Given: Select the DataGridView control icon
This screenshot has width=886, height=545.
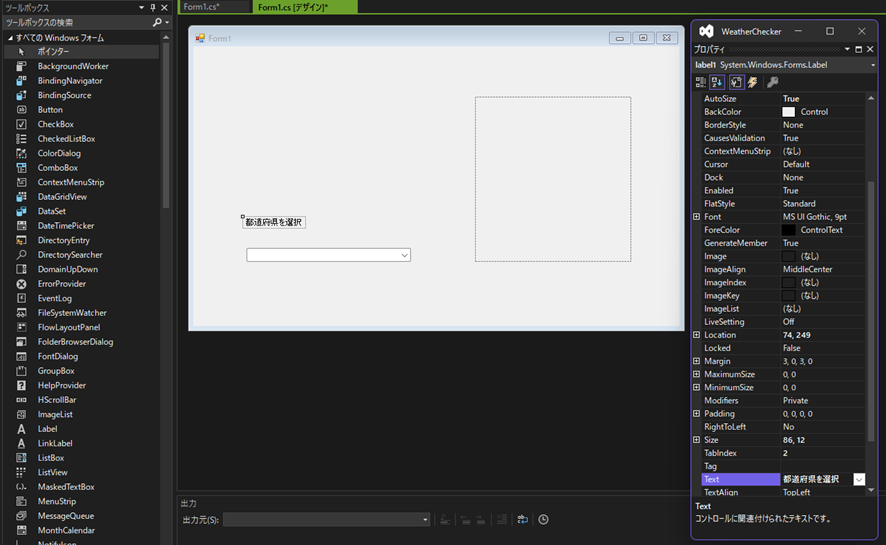Looking at the screenshot, I should coord(21,197).
